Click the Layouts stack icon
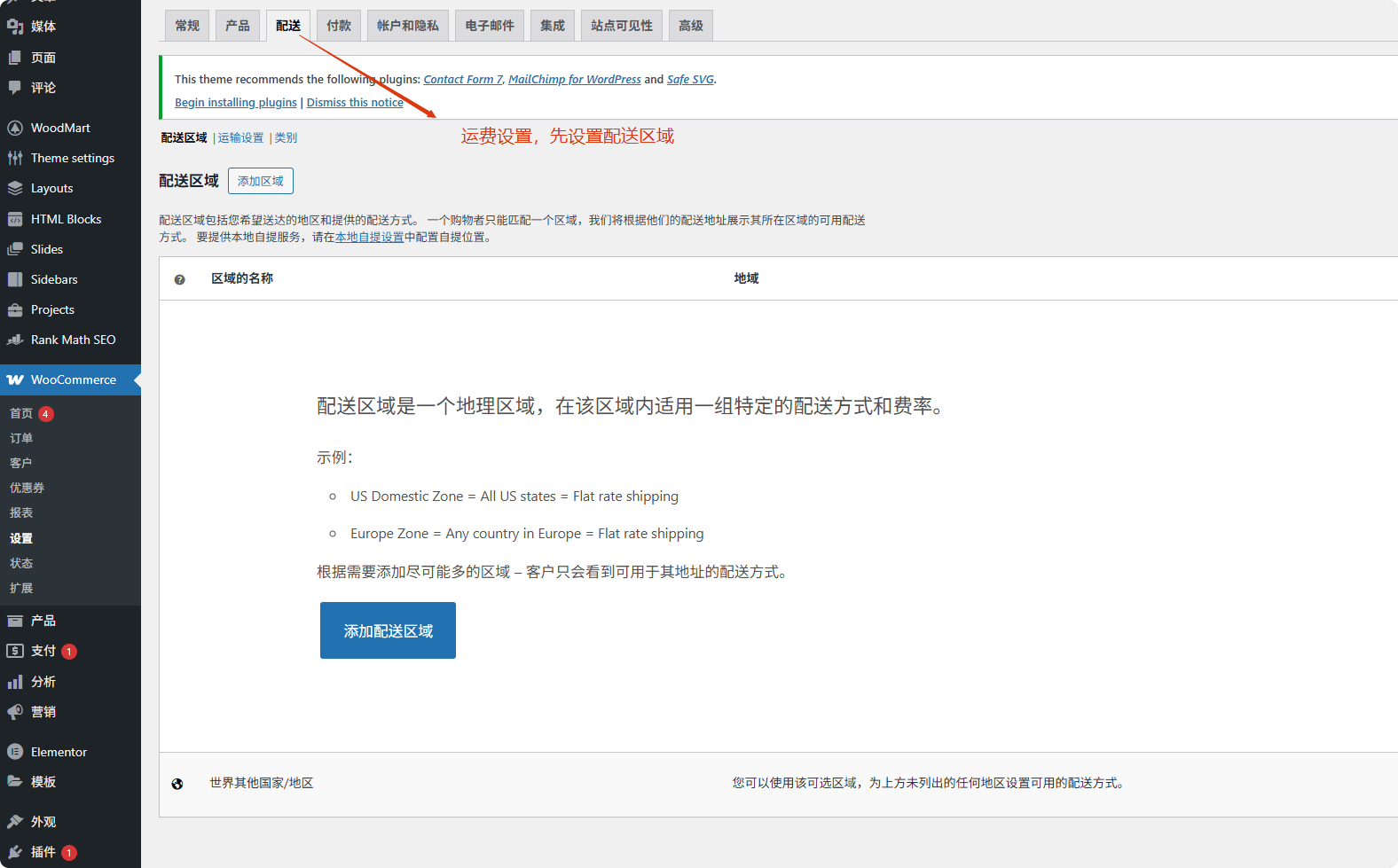Viewport: 1398px width, 868px height. tap(15, 188)
